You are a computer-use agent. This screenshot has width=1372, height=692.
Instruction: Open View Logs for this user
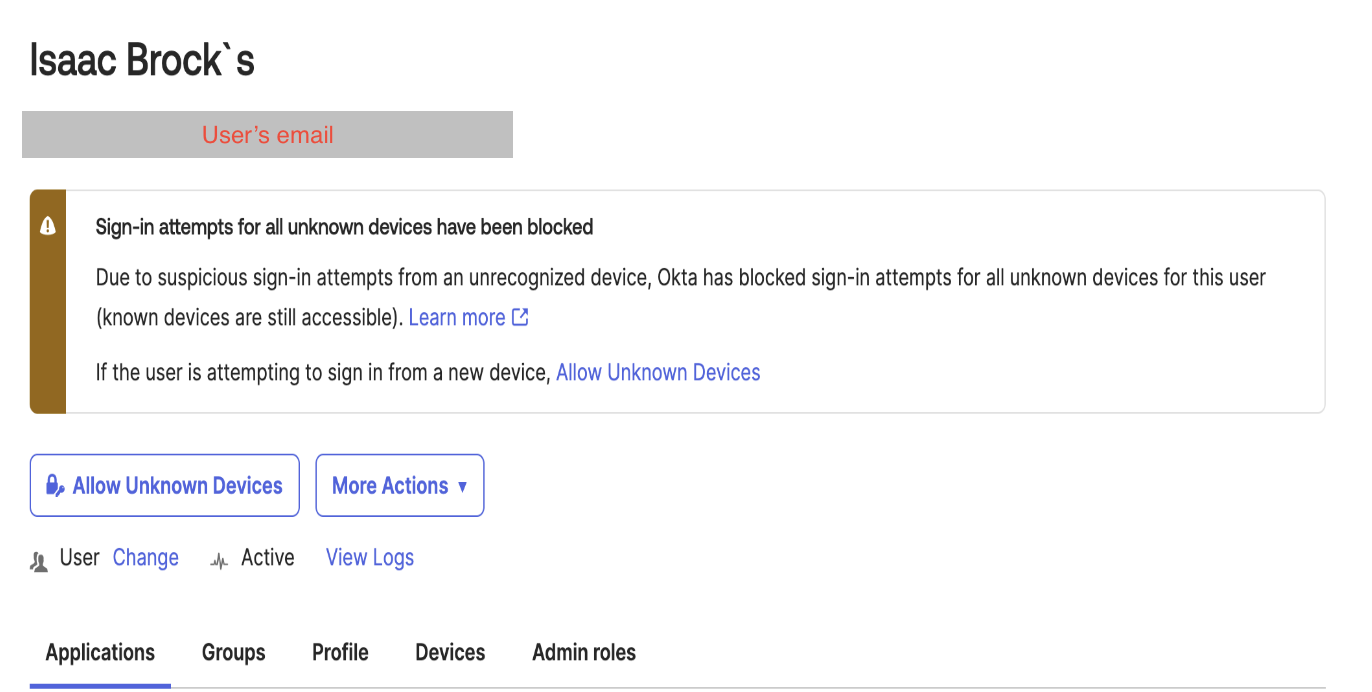[370, 558]
